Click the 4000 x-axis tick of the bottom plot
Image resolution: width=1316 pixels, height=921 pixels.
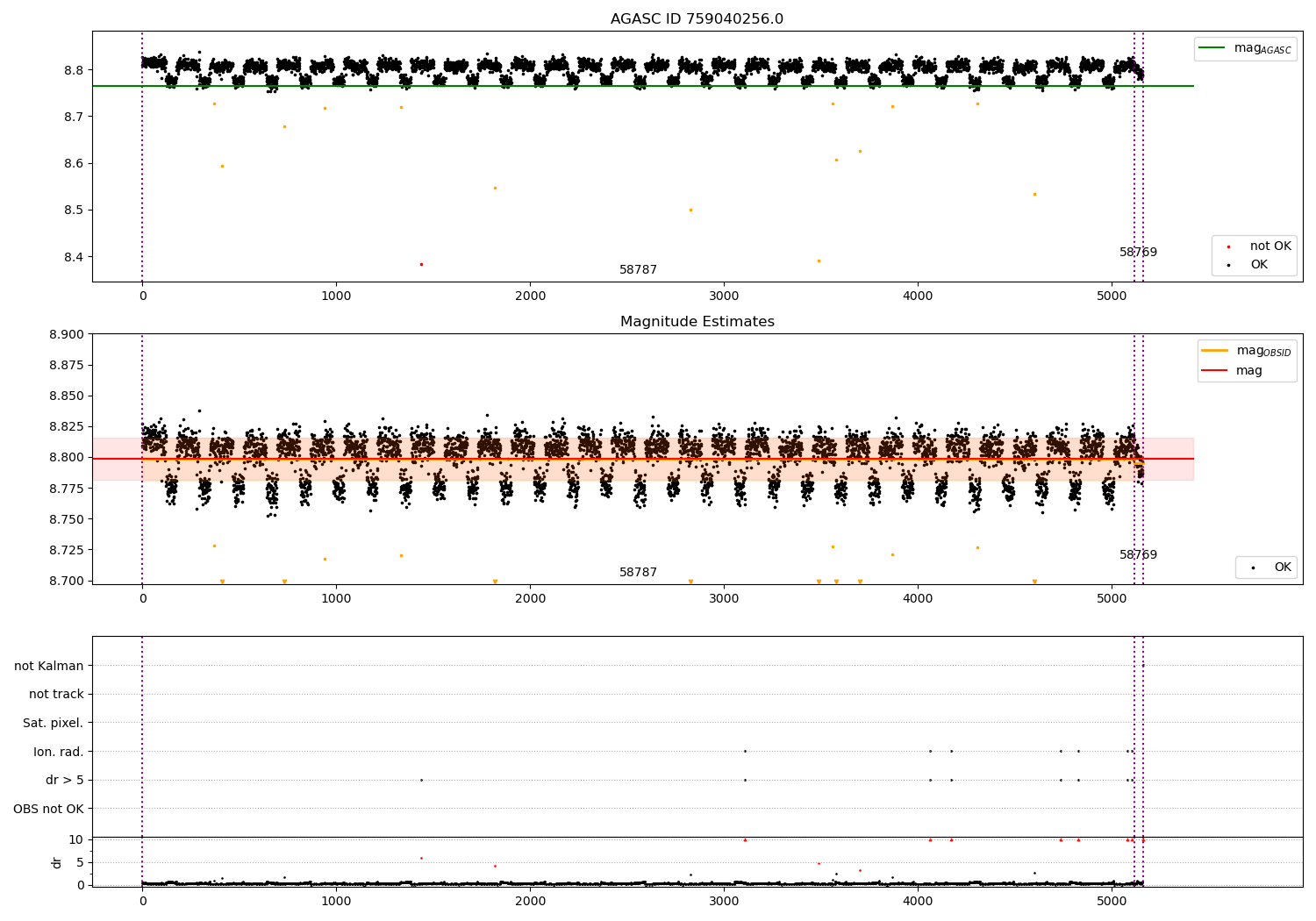pyautogui.click(x=918, y=902)
